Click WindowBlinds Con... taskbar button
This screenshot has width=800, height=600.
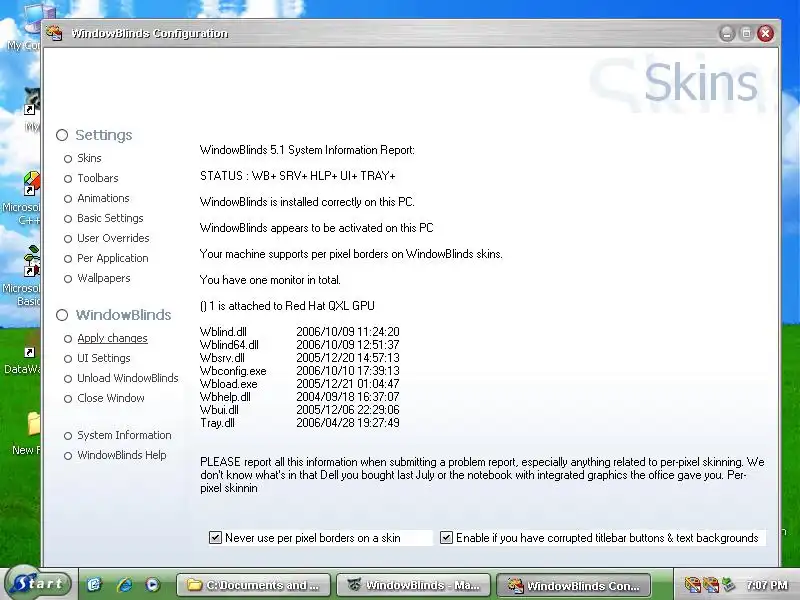pos(573,585)
